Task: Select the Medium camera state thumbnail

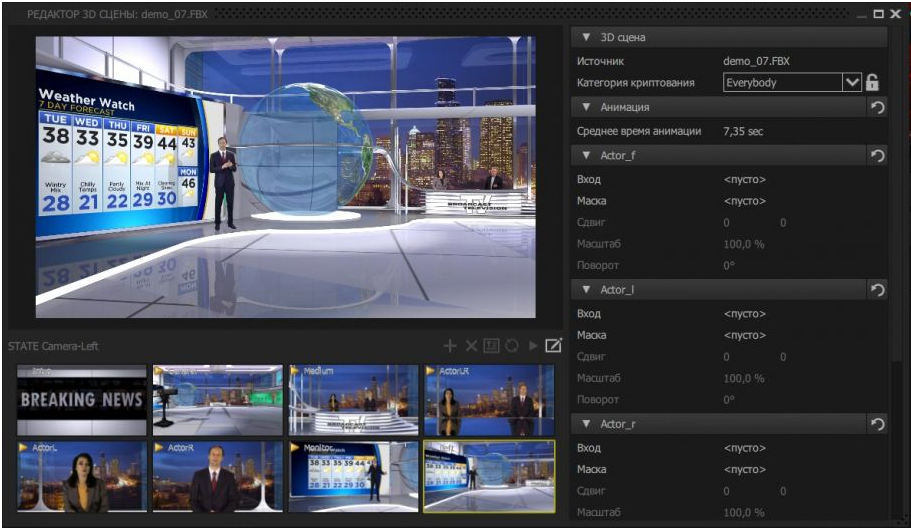Action: coord(353,399)
